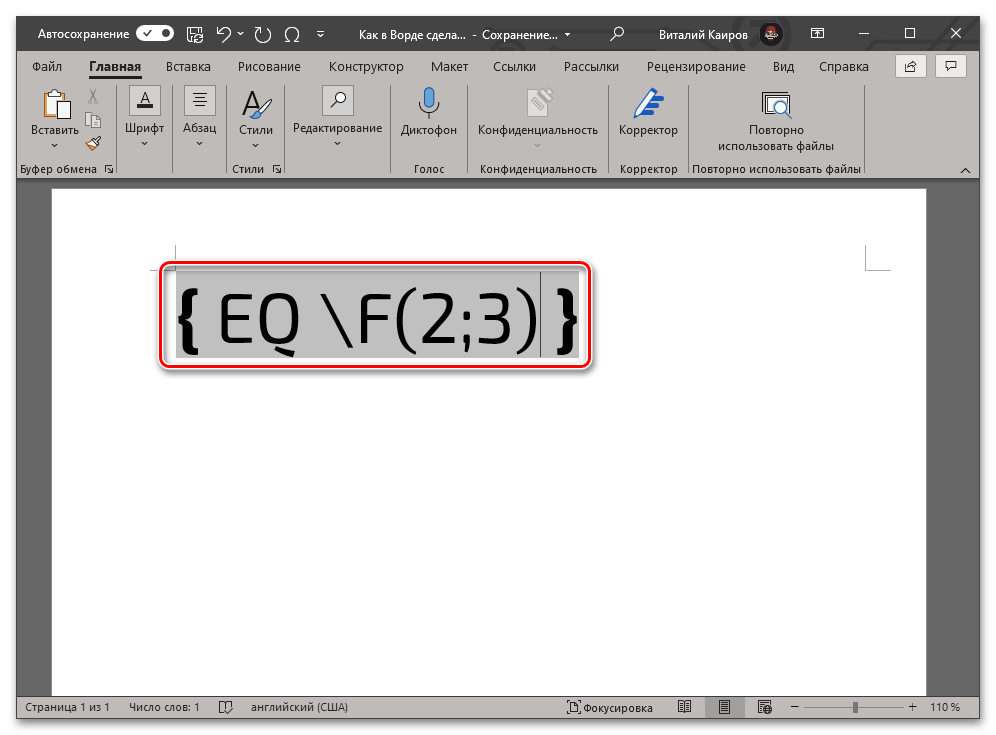Collapse the ribbon with the chevron
996x735 pixels.
click(966, 170)
